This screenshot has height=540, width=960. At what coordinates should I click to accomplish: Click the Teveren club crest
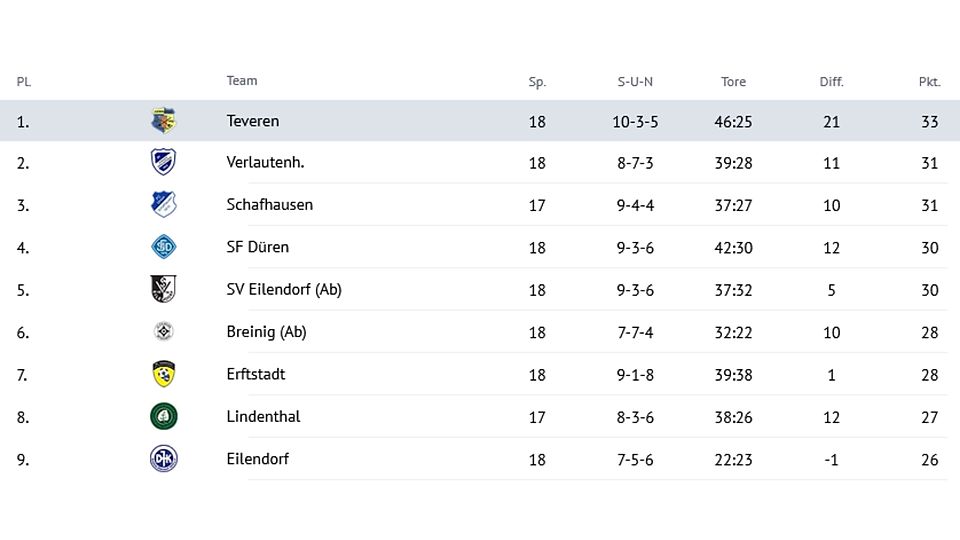(163, 120)
